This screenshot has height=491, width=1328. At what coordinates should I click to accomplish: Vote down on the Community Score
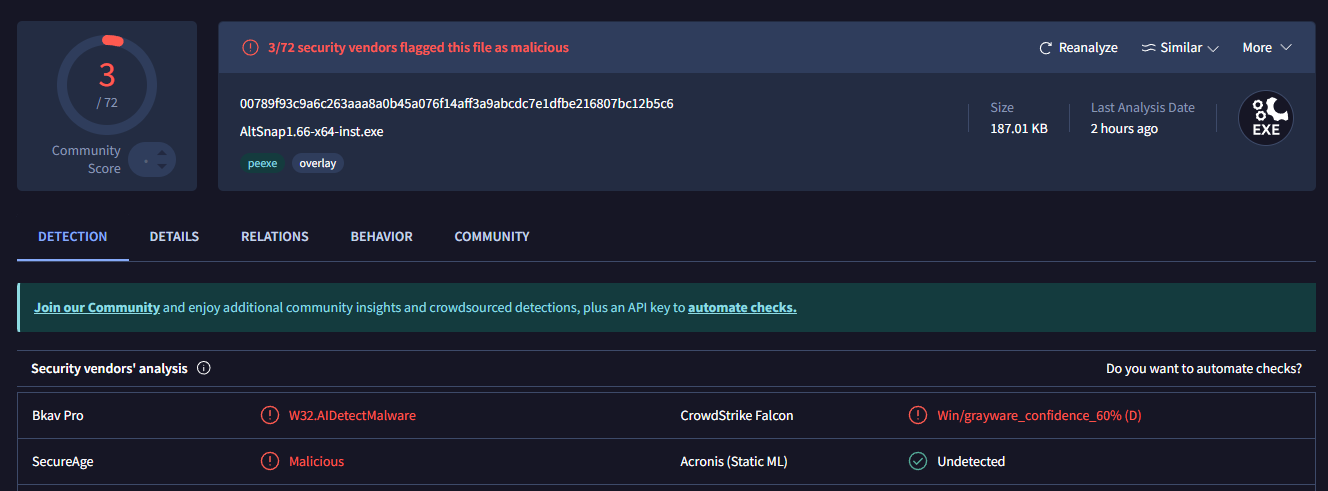[162, 166]
